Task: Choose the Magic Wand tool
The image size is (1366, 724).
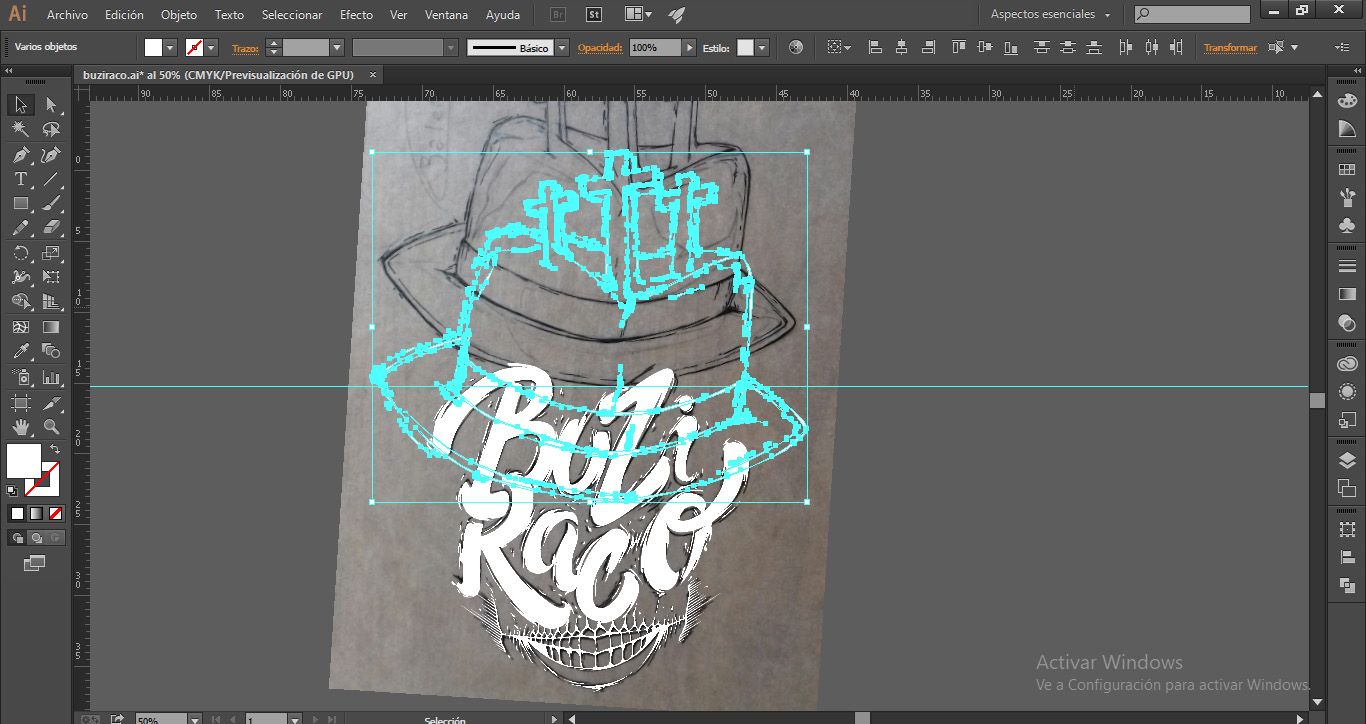Action: 20,129
